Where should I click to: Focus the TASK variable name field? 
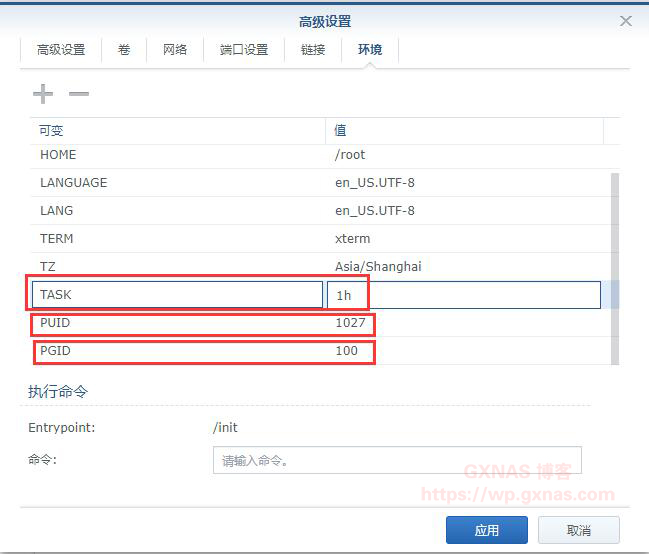pyautogui.click(x=177, y=295)
